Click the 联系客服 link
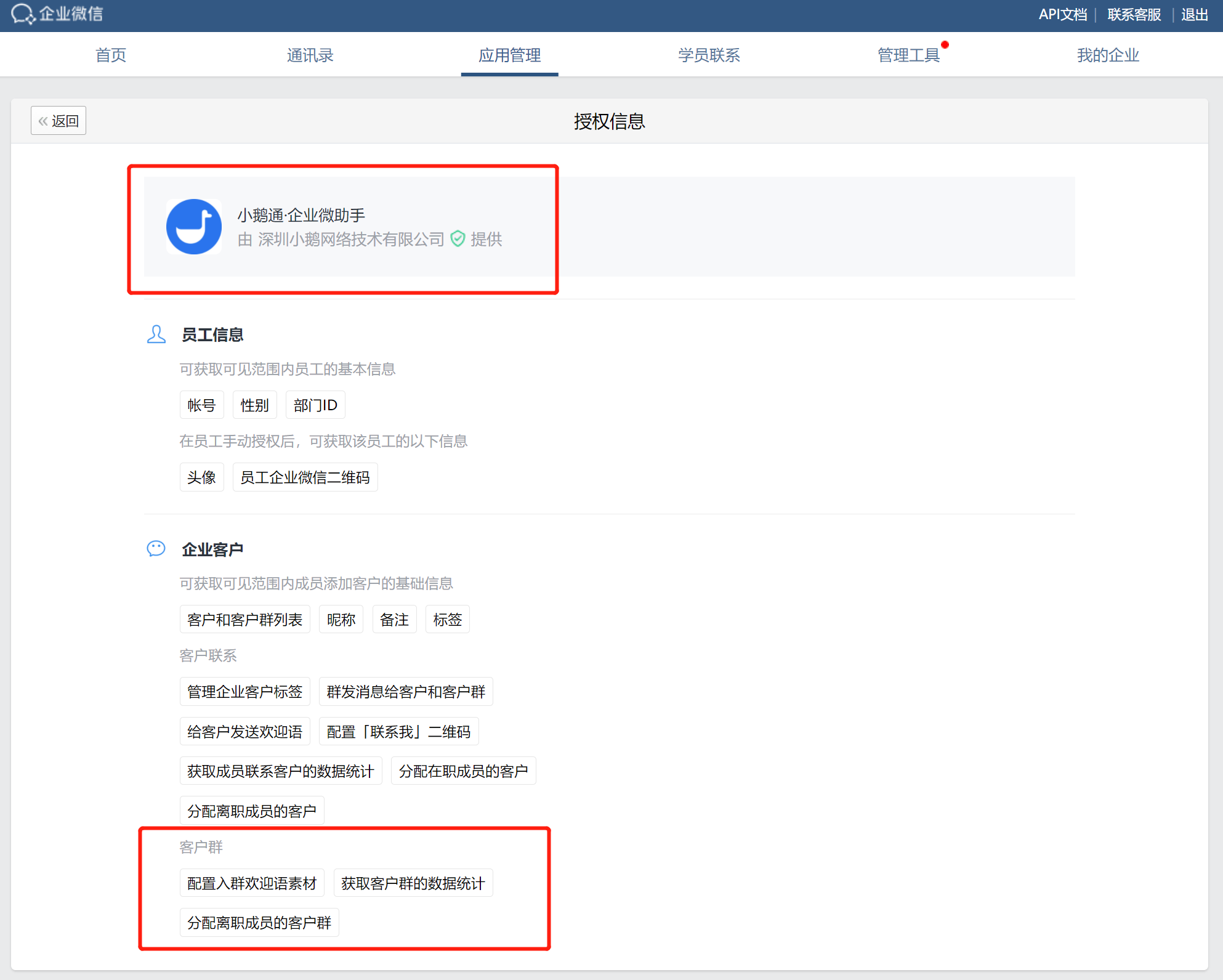 pos(1134,14)
